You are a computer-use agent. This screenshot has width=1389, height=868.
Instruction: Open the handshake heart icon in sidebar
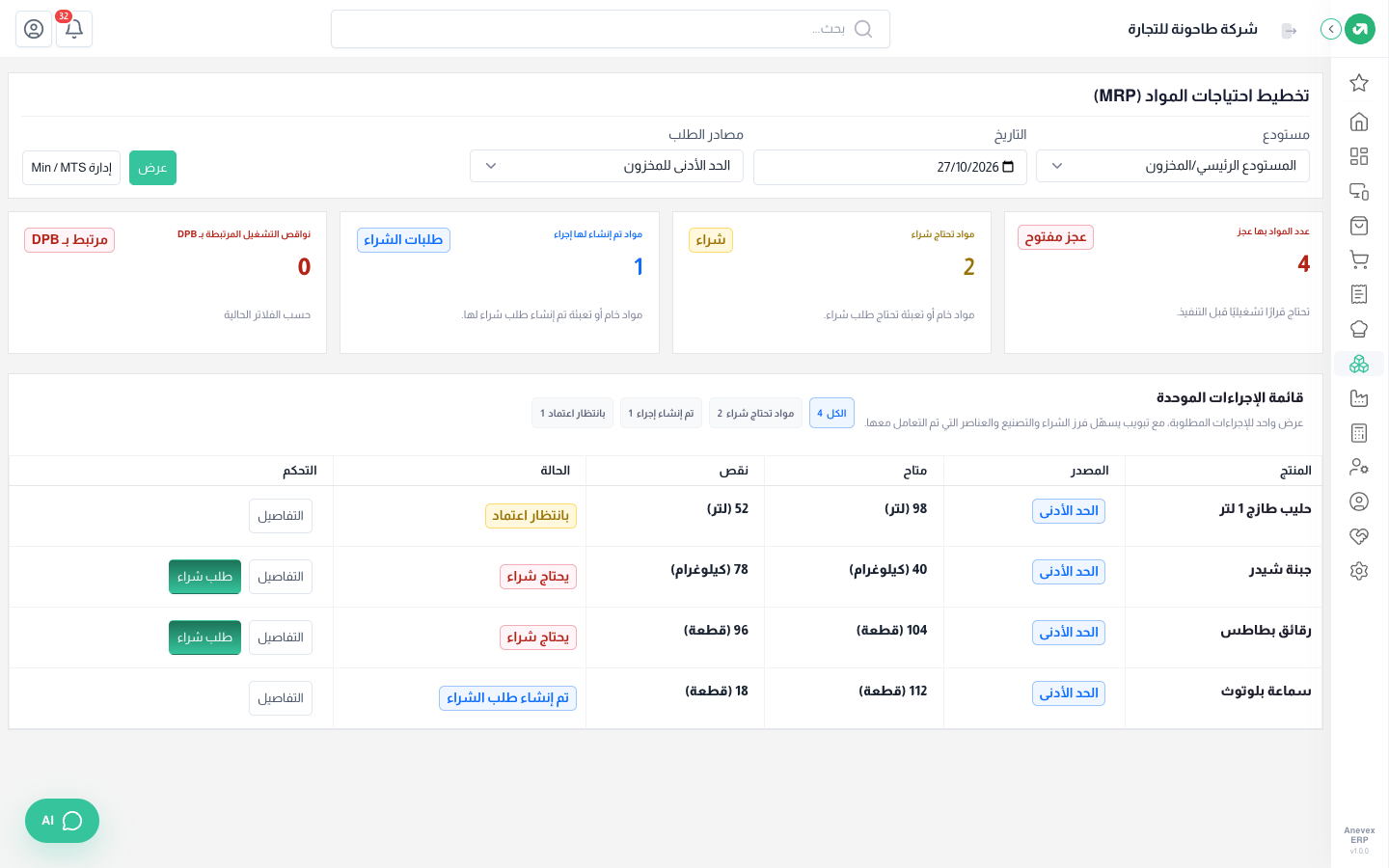[1359, 536]
